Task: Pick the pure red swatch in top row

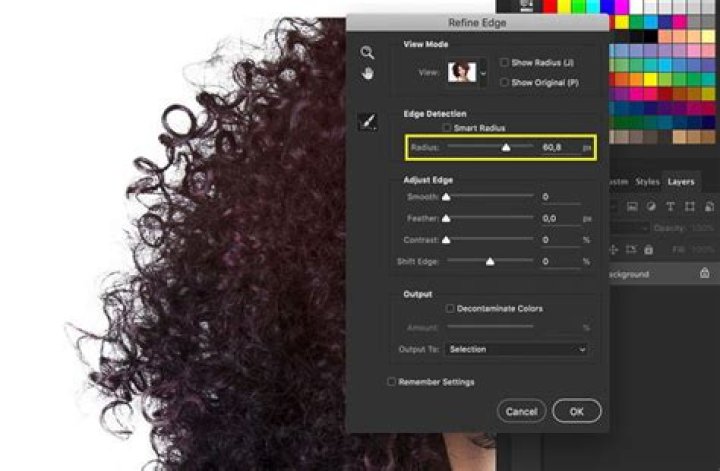Action: point(550,6)
